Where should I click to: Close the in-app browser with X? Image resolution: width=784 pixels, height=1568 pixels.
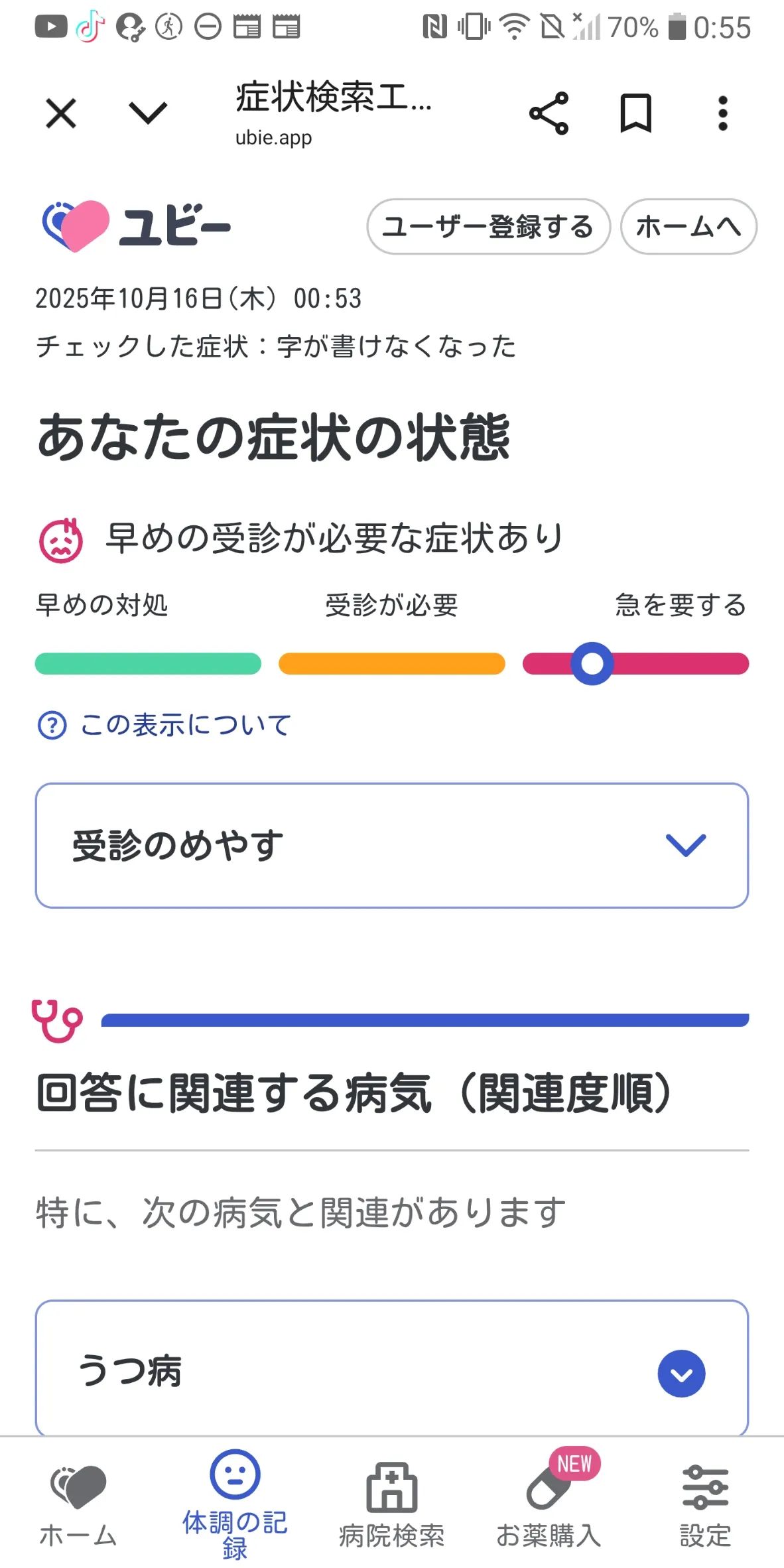pyautogui.click(x=61, y=113)
